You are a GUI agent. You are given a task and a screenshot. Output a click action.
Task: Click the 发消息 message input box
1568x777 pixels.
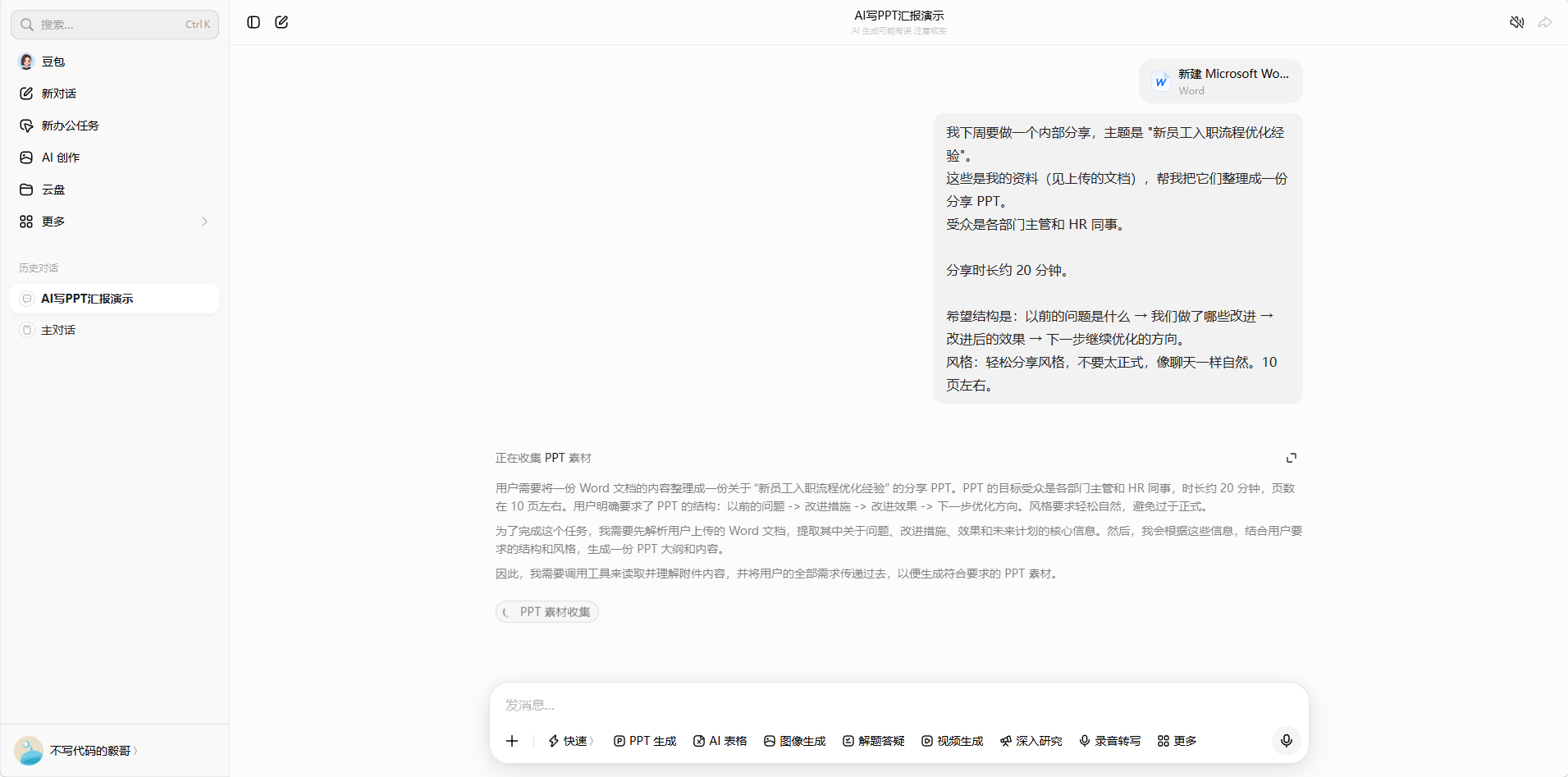[x=898, y=705]
